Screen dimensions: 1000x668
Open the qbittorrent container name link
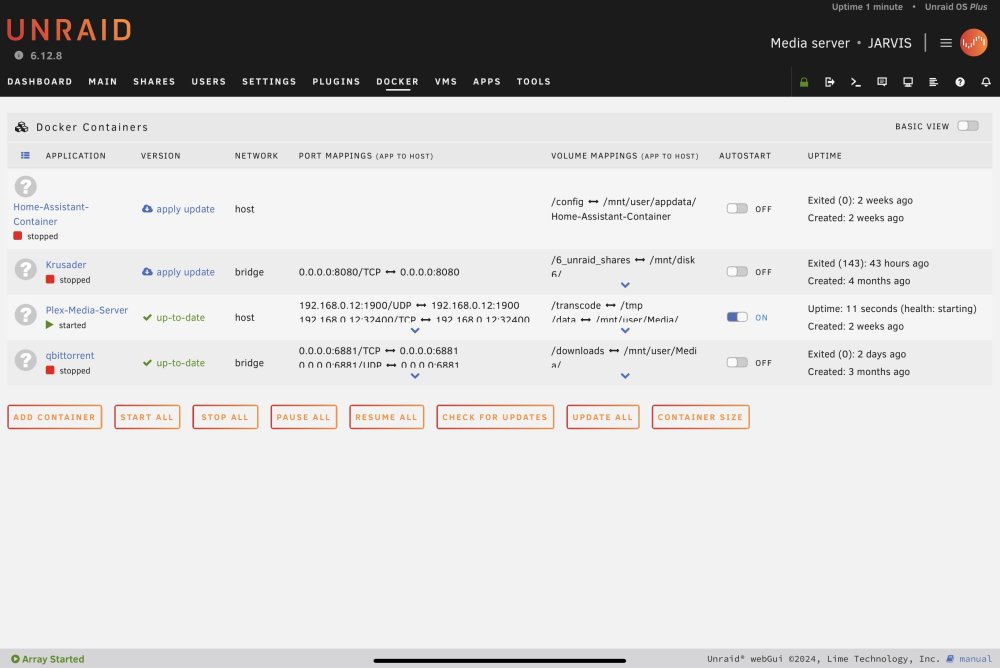tap(70, 355)
